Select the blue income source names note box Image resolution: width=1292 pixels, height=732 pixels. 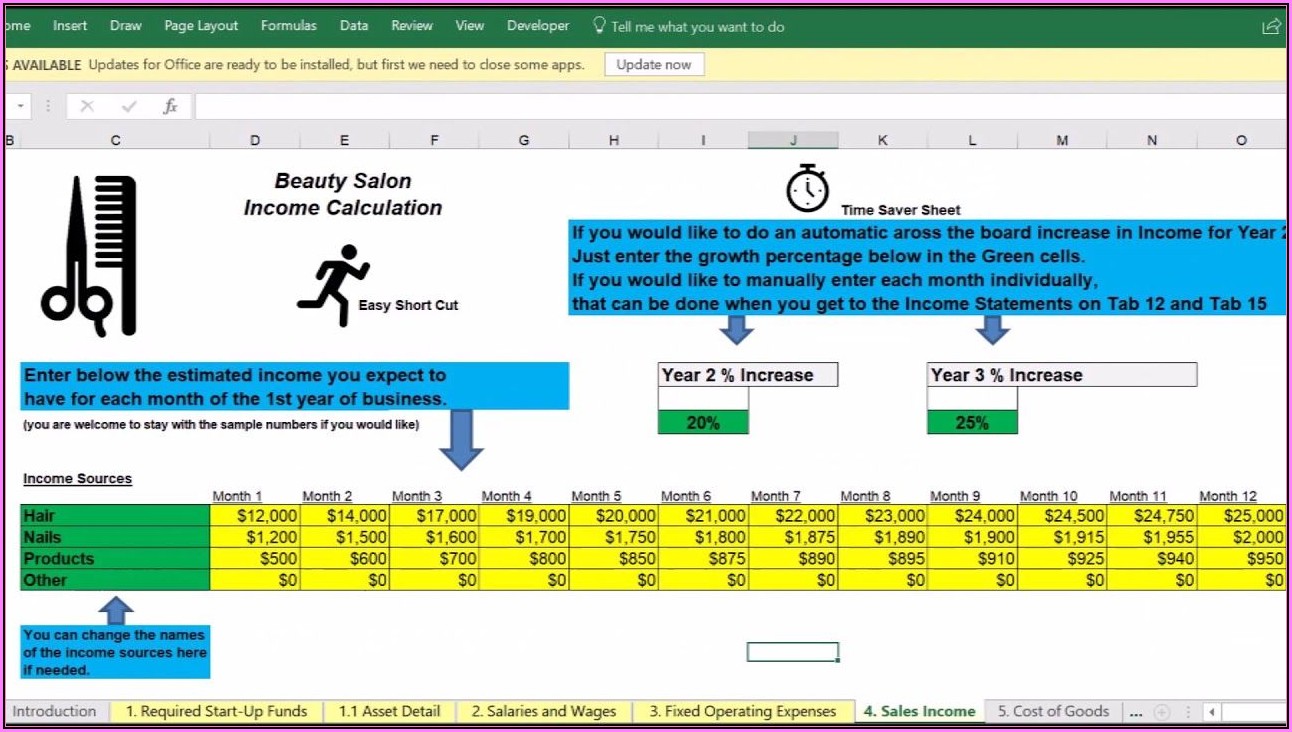115,652
